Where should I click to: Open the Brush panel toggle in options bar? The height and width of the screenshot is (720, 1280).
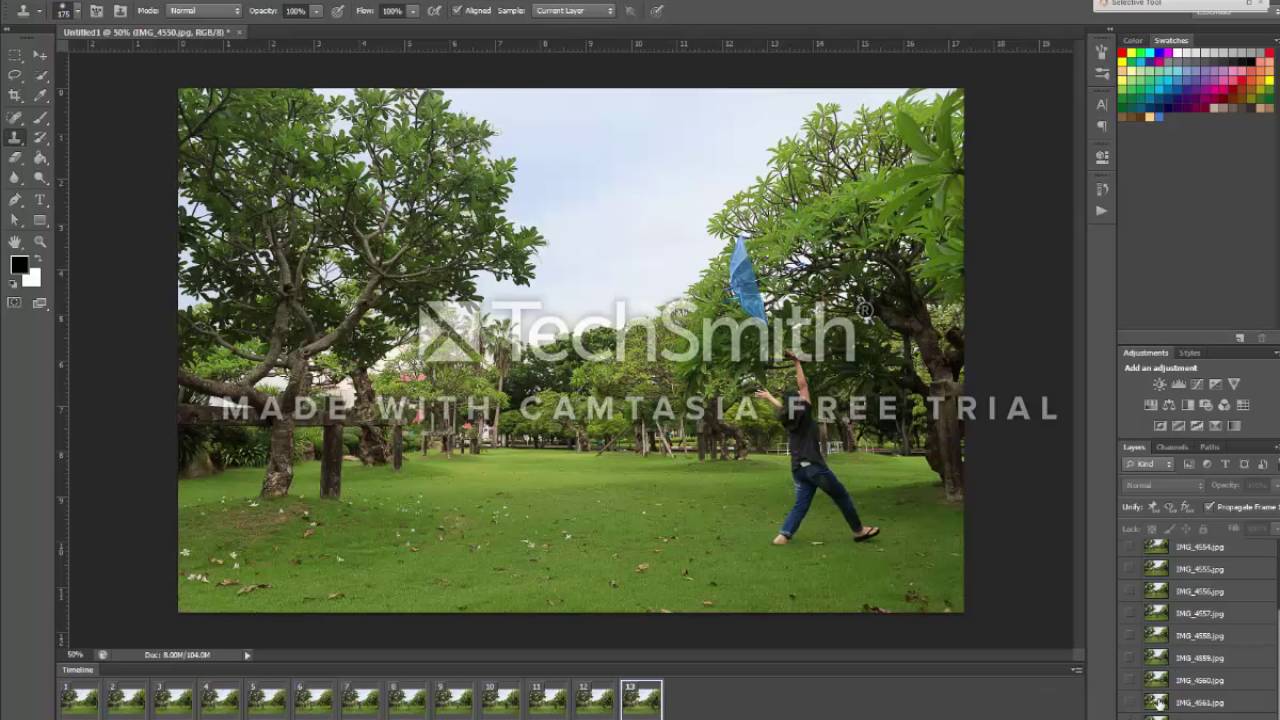[x=96, y=10]
